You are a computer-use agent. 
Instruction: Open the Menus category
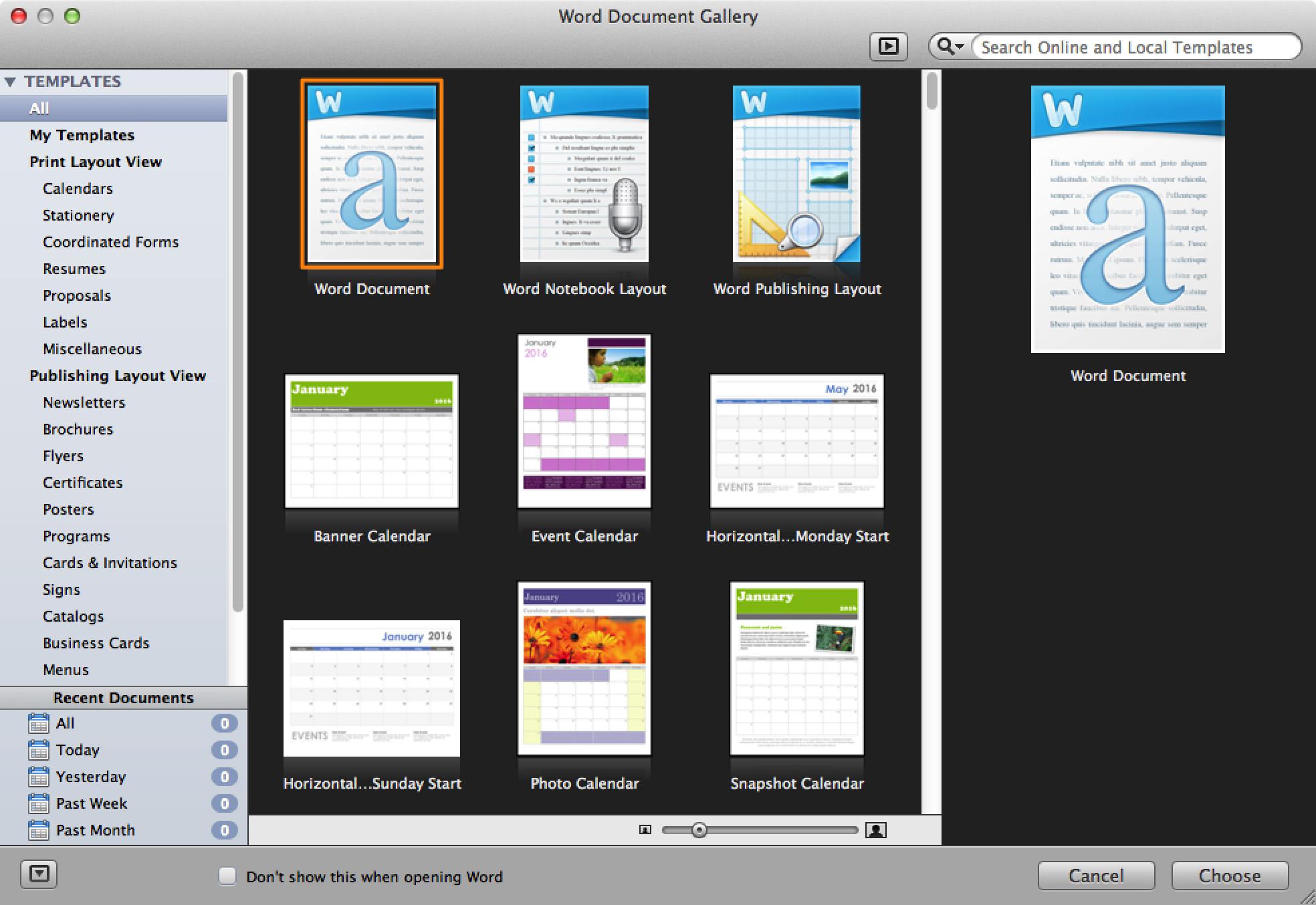pyautogui.click(x=114, y=670)
